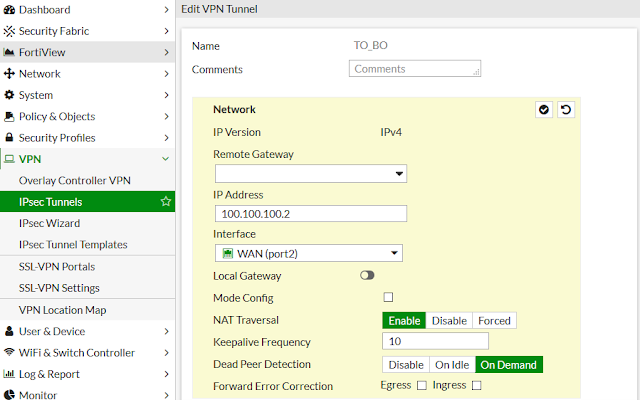Expand System menu chevron
The image size is (640, 400).
click(166, 95)
